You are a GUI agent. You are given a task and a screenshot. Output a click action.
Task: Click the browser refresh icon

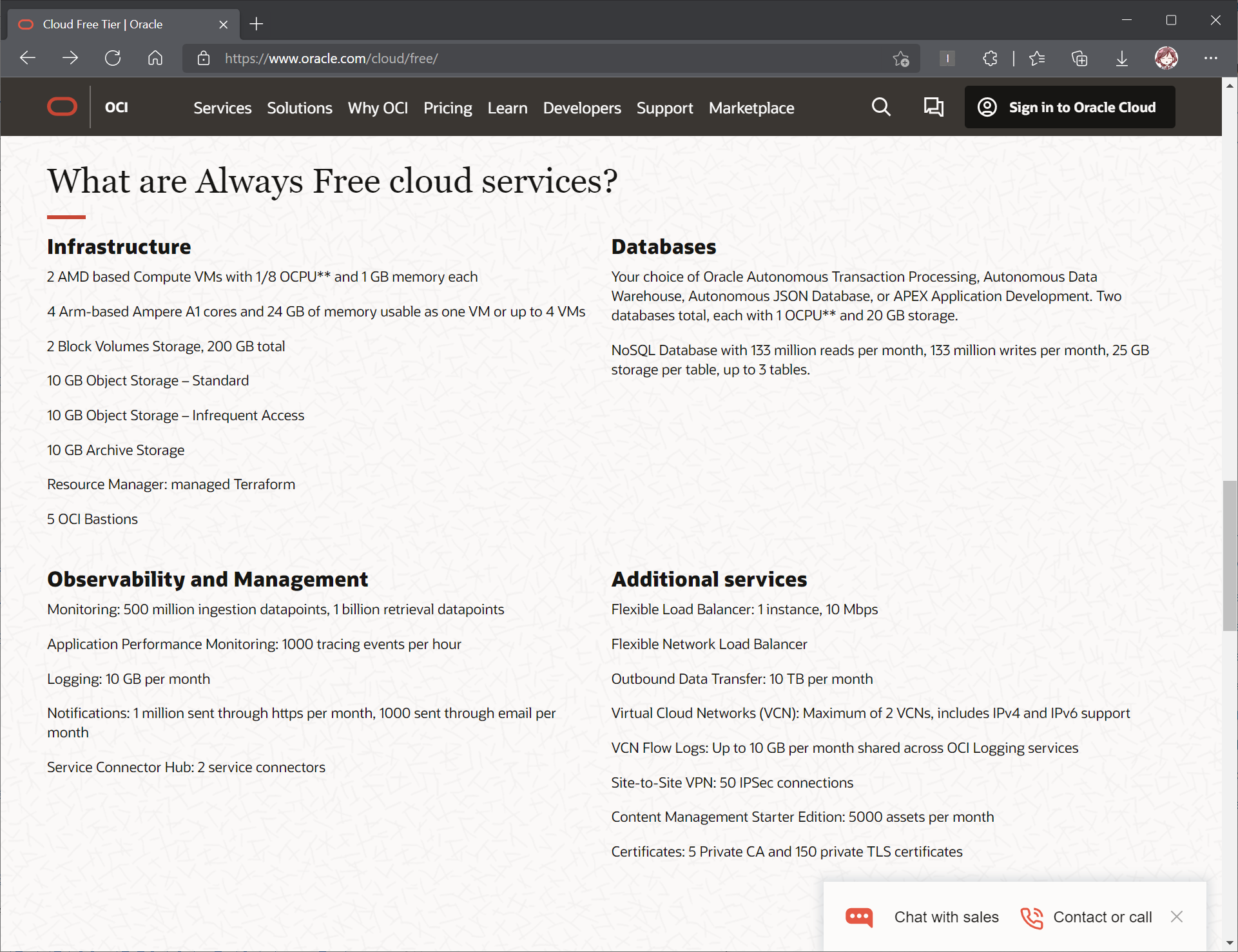click(113, 58)
